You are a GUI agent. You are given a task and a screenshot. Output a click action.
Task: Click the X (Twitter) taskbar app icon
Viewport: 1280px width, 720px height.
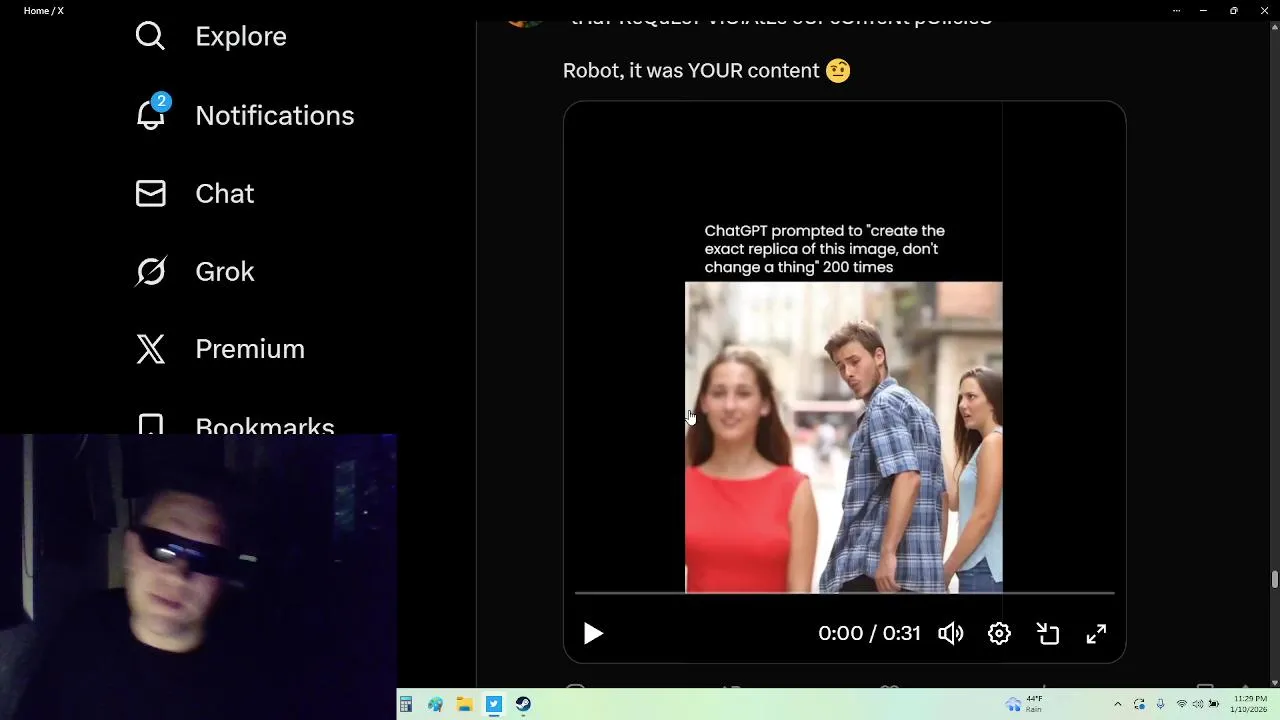point(494,705)
